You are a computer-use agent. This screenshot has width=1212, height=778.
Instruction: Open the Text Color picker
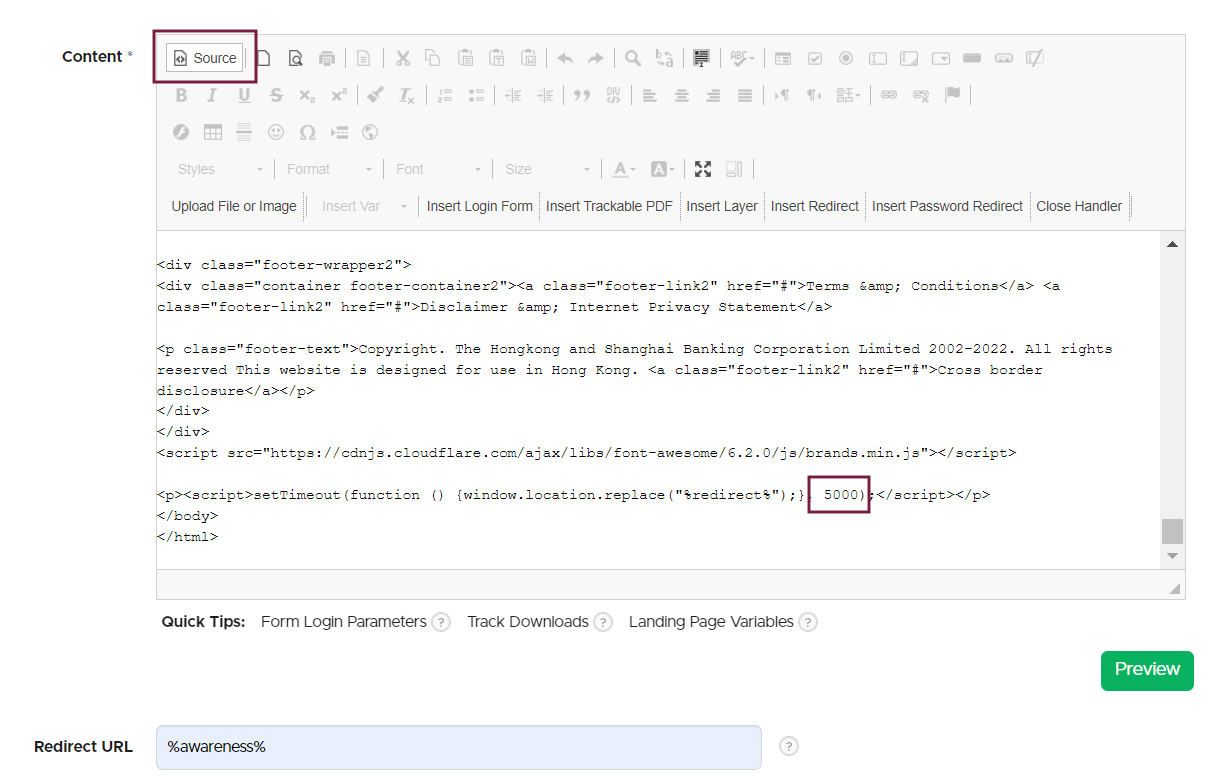tap(624, 169)
